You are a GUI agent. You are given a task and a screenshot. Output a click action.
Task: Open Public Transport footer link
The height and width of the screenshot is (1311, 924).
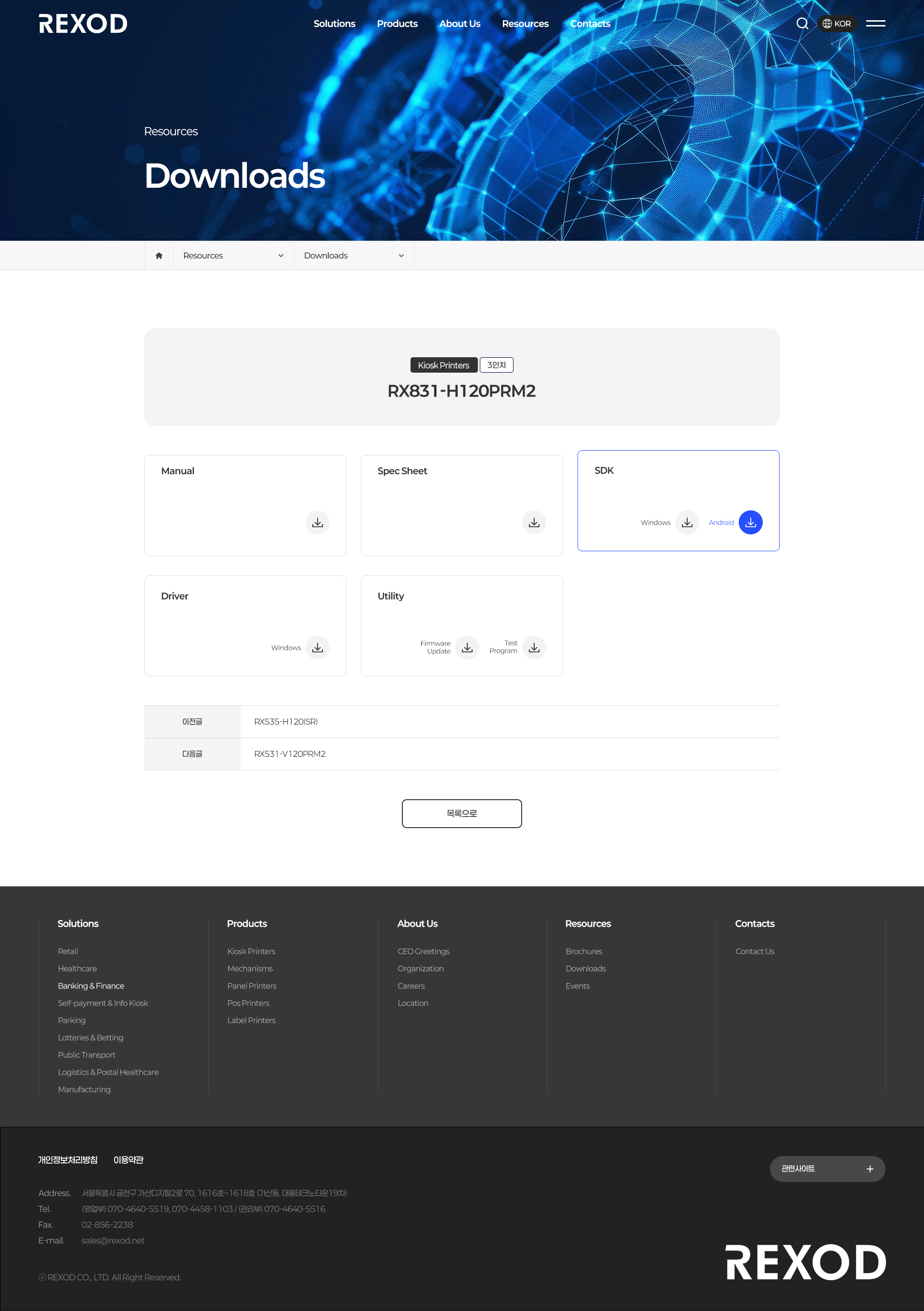tap(86, 1054)
